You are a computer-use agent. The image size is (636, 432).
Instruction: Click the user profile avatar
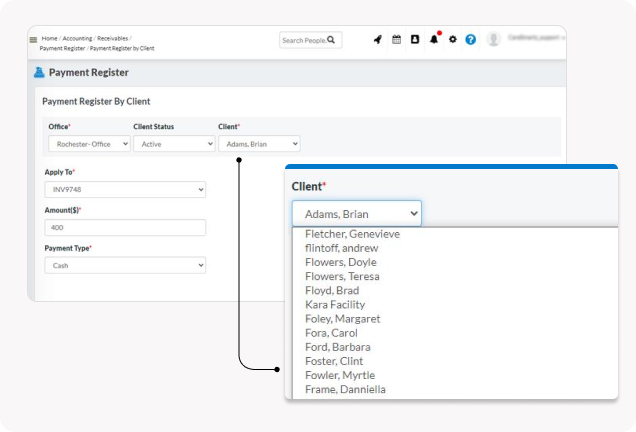coord(493,40)
